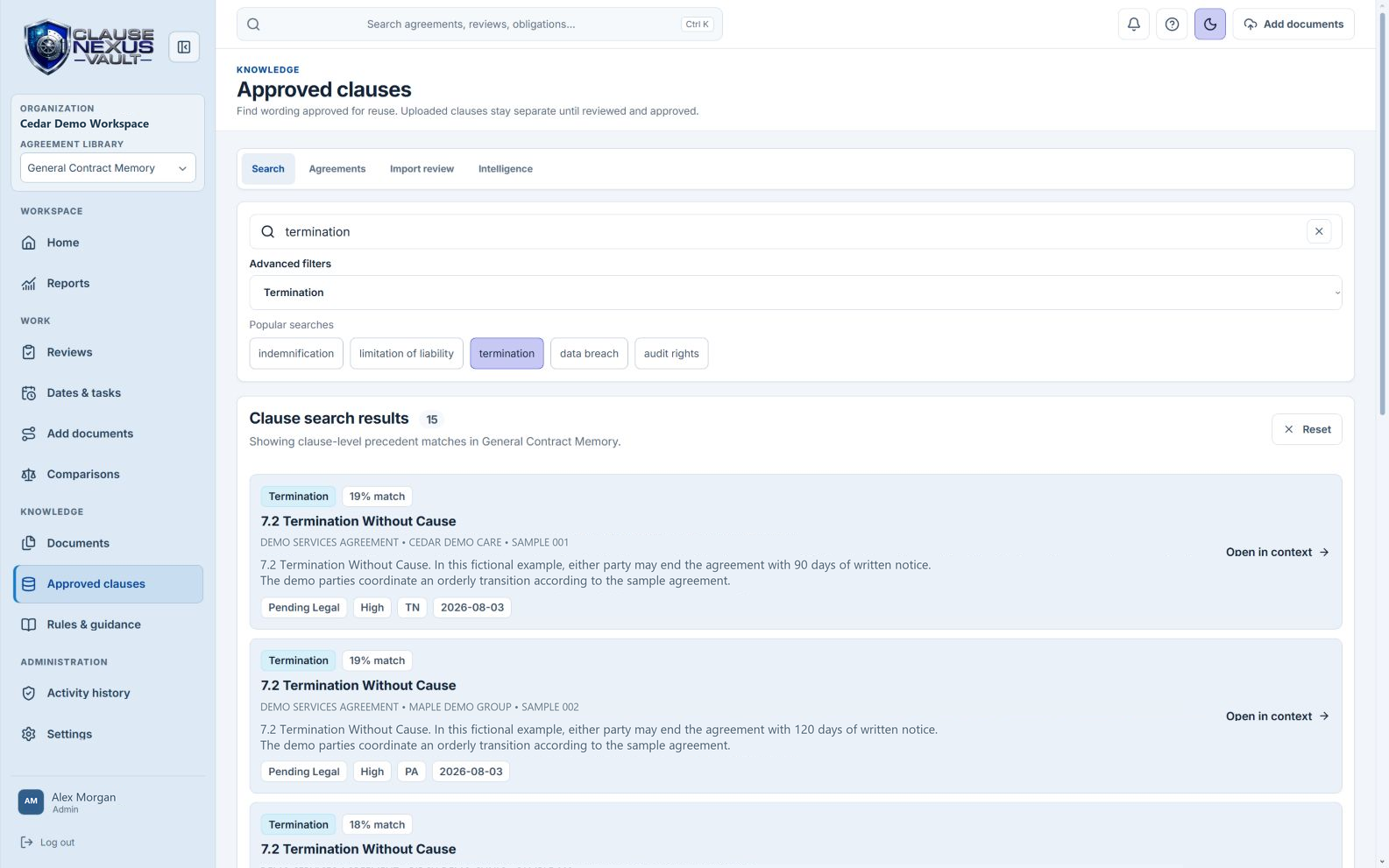Reset the clause search results
This screenshot has height=868, width=1389.
tap(1307, 429)
